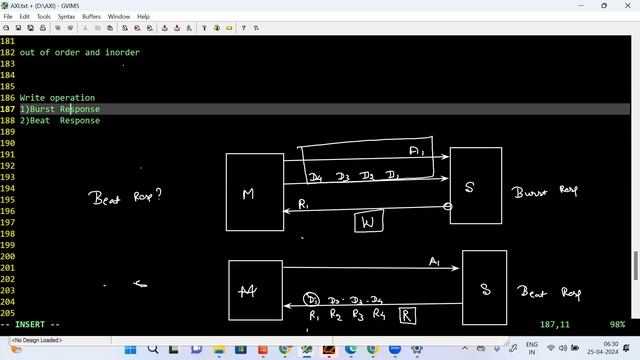Build tags with the toolbar icon
Viewport: 640px width, 360px height.
(217, 28)
